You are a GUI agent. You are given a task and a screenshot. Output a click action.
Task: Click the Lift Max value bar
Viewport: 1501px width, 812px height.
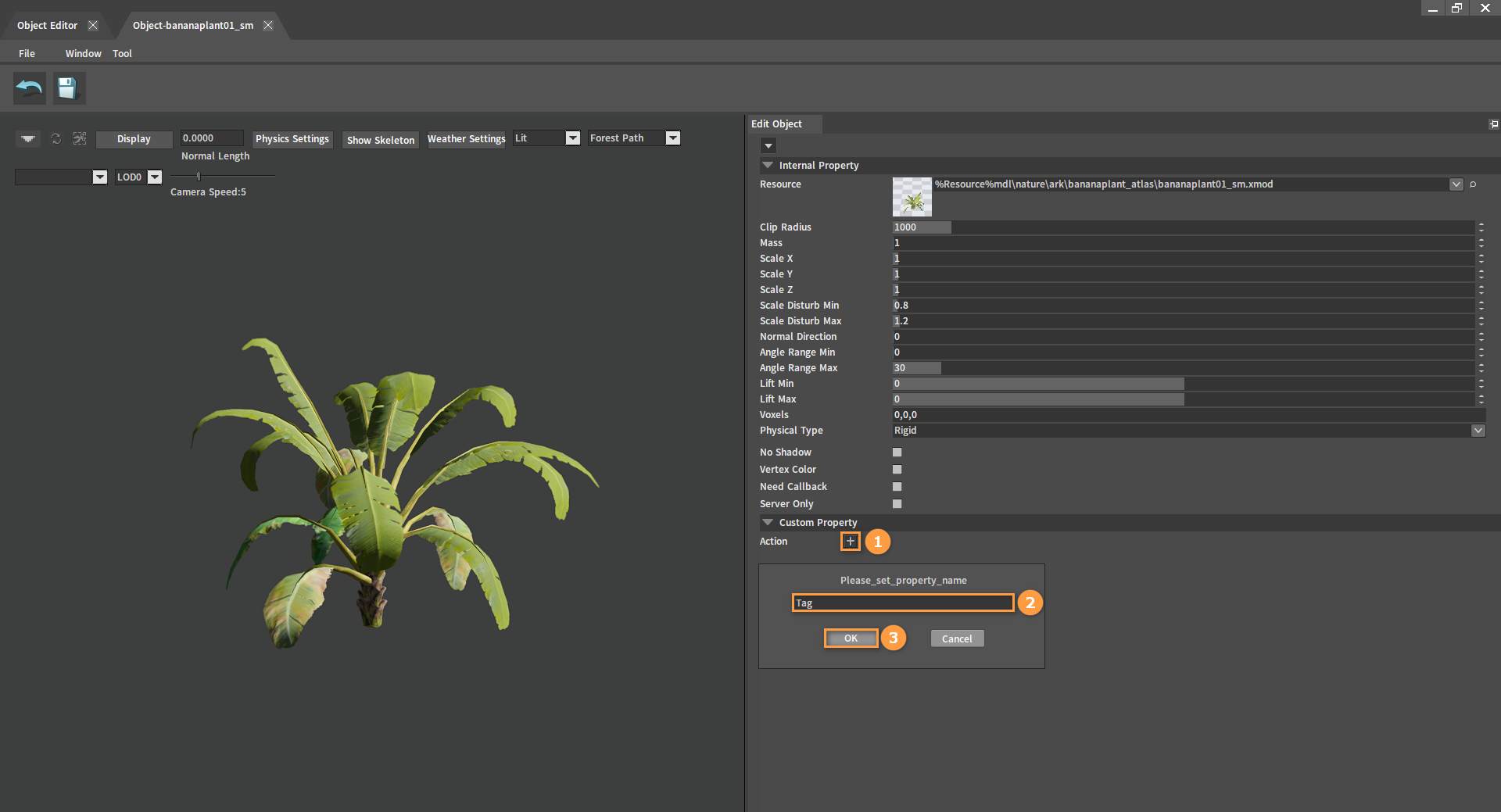tap(1184, 399)
